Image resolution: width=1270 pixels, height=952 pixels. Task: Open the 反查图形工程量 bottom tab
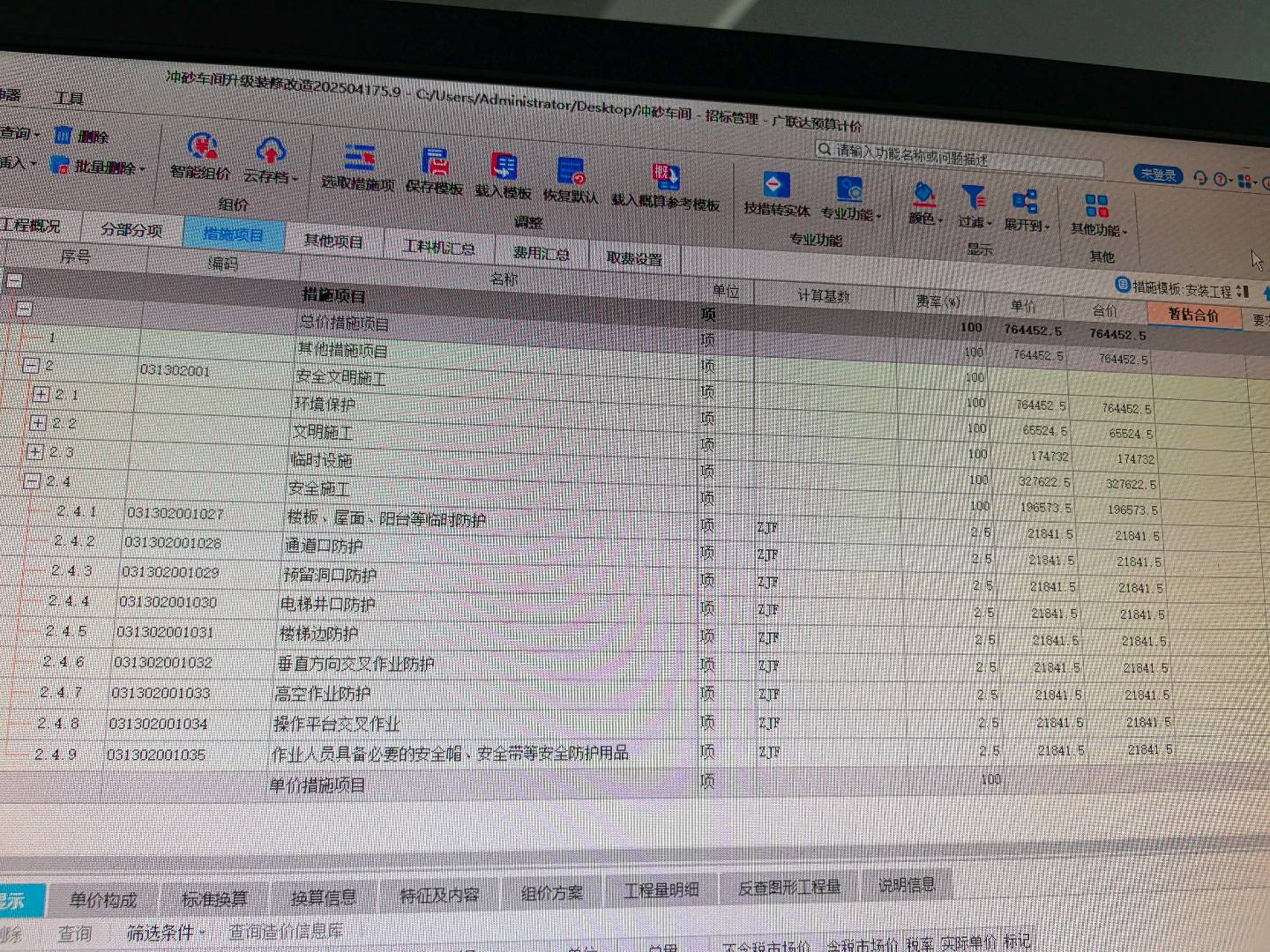[789, 887]
